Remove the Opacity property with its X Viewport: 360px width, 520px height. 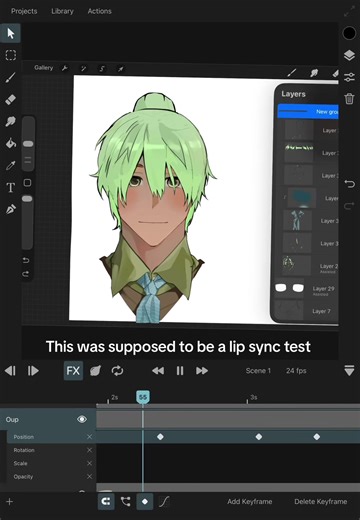coord(89,477)
